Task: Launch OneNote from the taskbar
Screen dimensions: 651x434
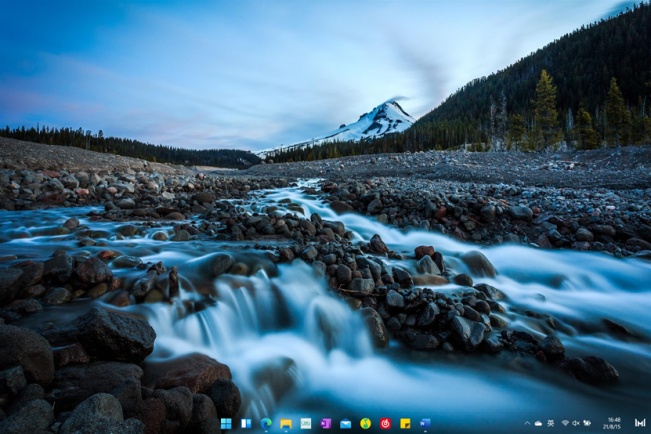Action: click(326, 423)
